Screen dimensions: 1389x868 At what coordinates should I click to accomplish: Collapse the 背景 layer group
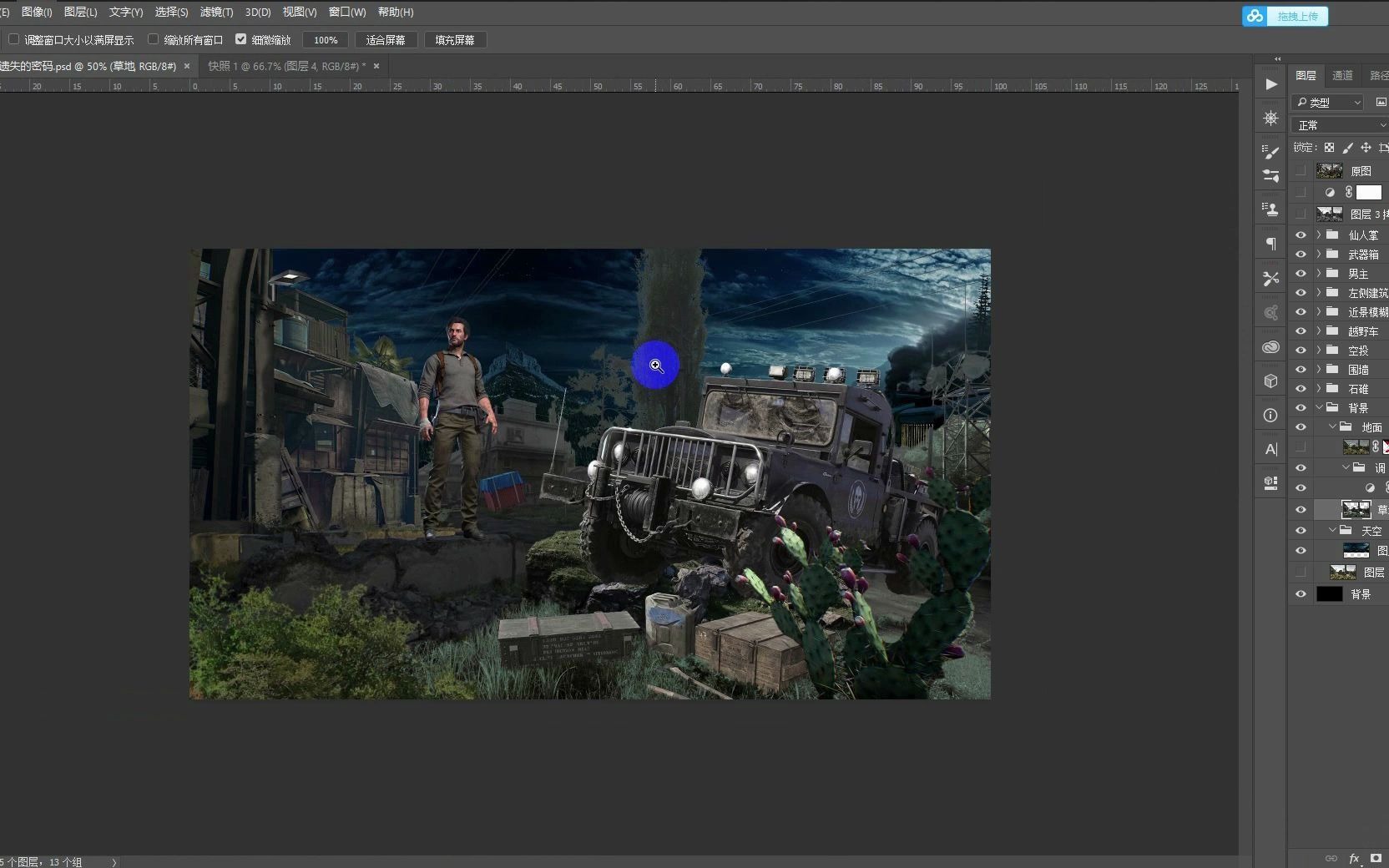(x=1319, y=407)
